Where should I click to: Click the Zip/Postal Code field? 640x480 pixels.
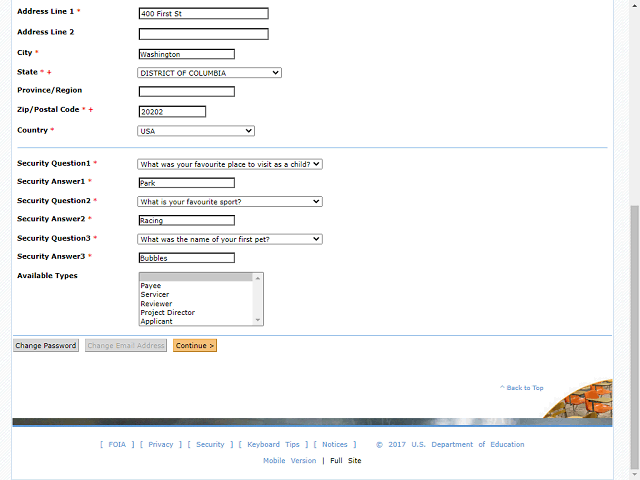tap(172, 111)
